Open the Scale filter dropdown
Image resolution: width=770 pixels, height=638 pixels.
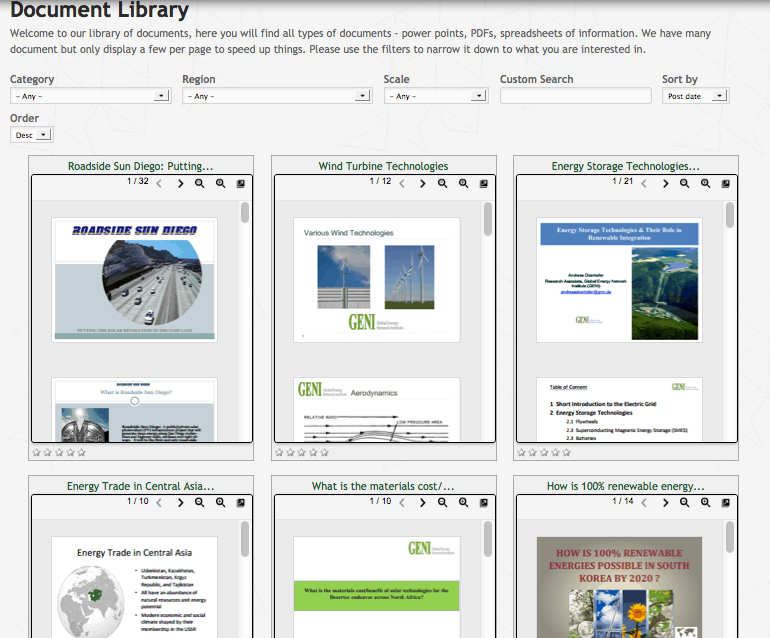(435, 96)
